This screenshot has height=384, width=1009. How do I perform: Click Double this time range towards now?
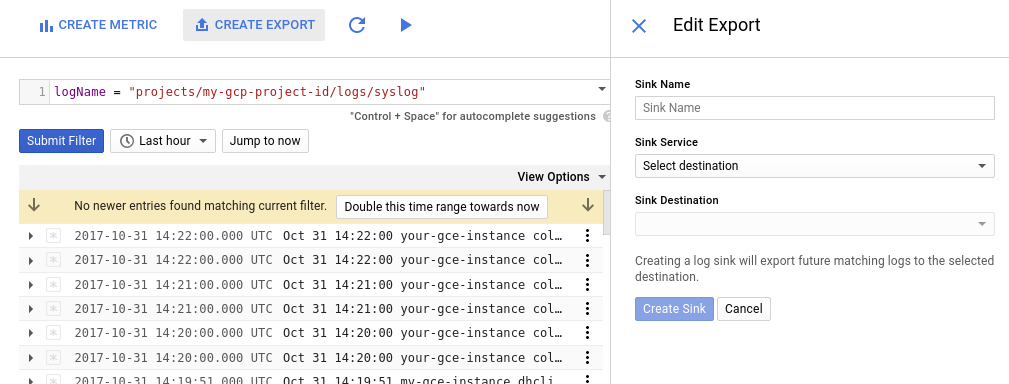[x=442, y=206]
